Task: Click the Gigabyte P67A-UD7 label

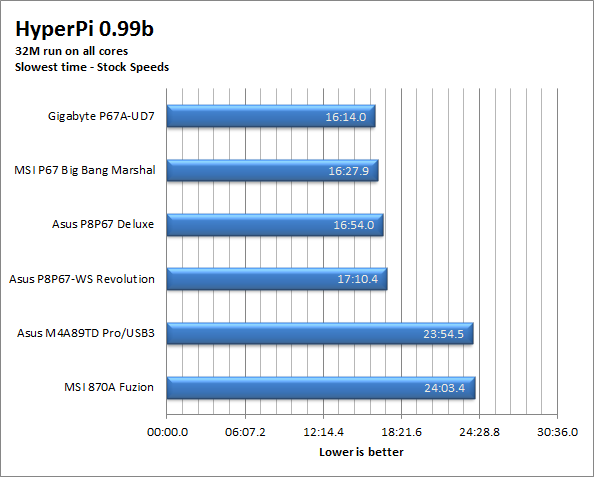Action: [x=101, y=116]
